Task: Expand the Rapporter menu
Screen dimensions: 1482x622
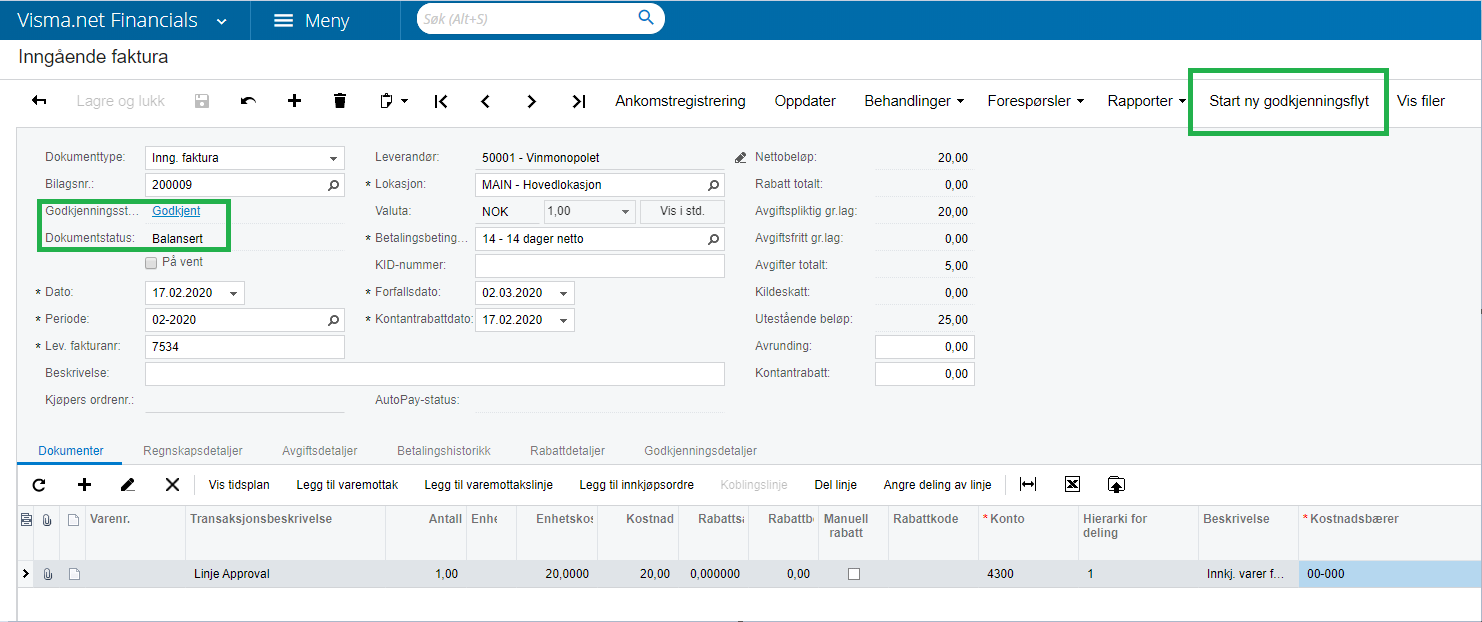Action: 1146,101
